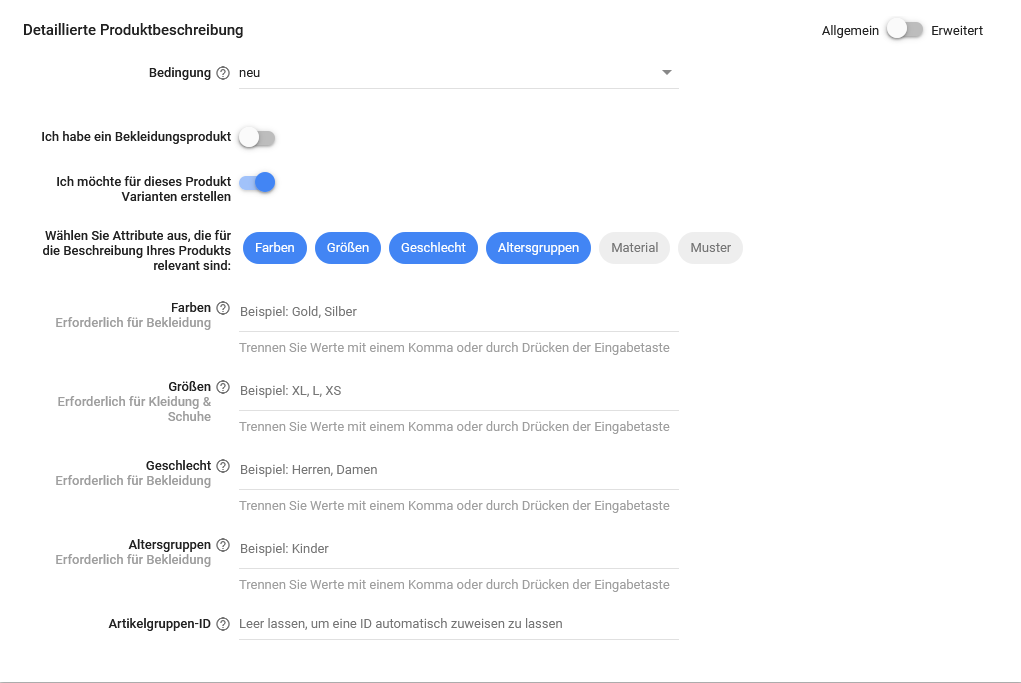Select the Material attribute chip
Image resolution: width=1021 pixels, height=683 pixels.
[634, 248]
